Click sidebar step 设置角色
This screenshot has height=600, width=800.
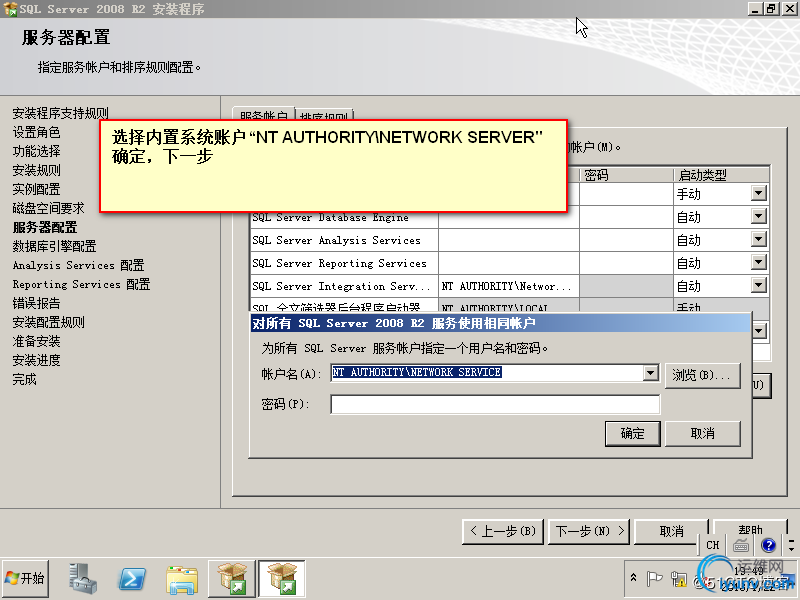tap(36, 132)
